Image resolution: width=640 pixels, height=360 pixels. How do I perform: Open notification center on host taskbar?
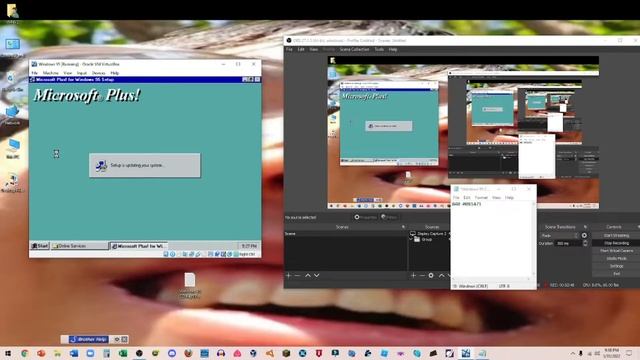(x=629, y=353)
